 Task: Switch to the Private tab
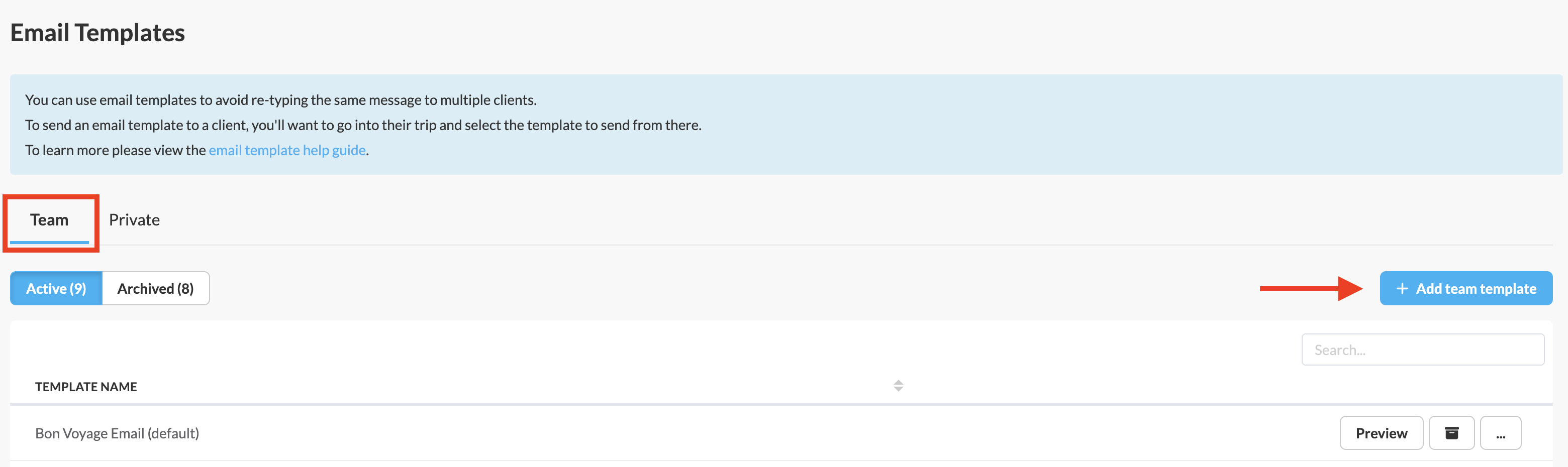(x=134, y=220)
